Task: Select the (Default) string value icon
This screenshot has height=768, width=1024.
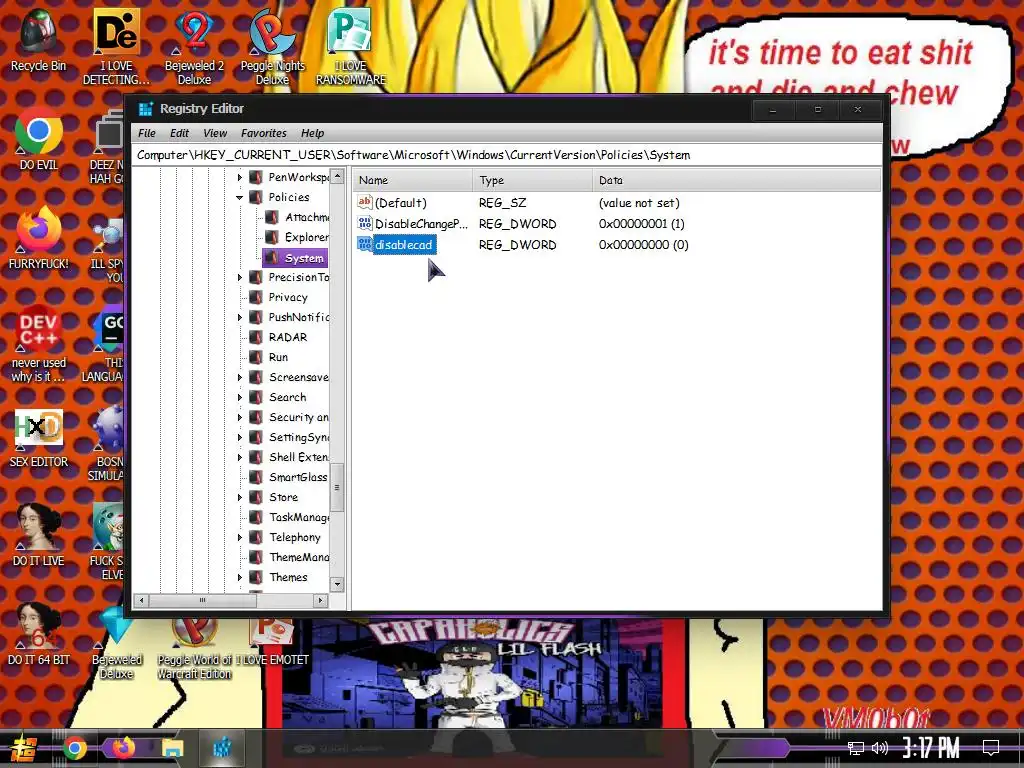Action: (364, 202)
